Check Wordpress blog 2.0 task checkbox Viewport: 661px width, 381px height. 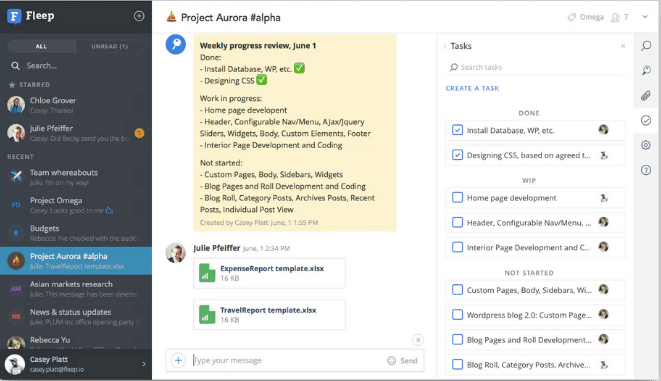coord(457,314)
